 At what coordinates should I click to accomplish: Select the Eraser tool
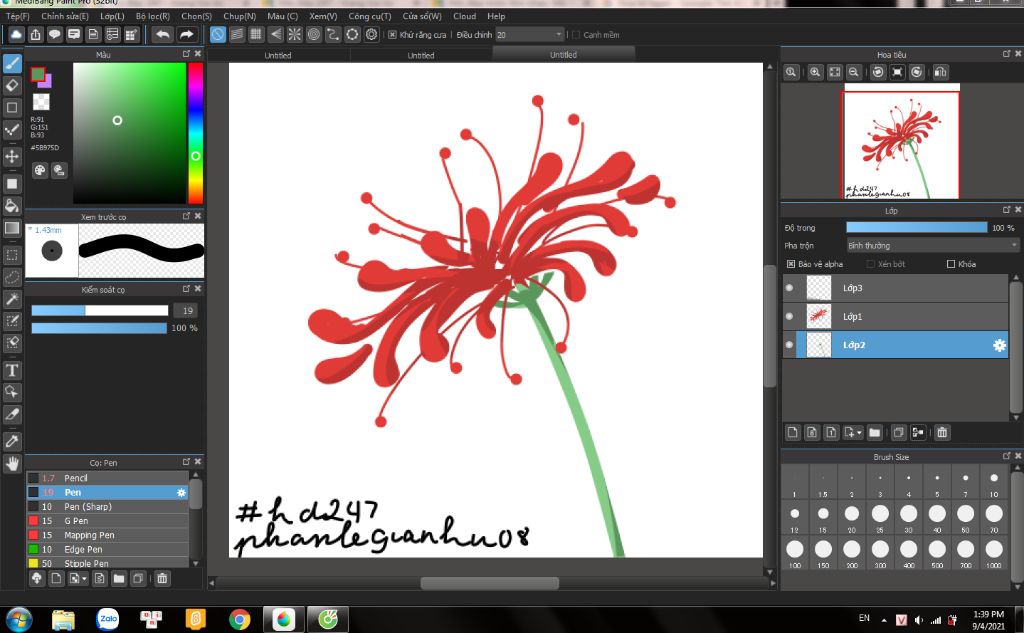pyautogui.click(x=12, y=85)
